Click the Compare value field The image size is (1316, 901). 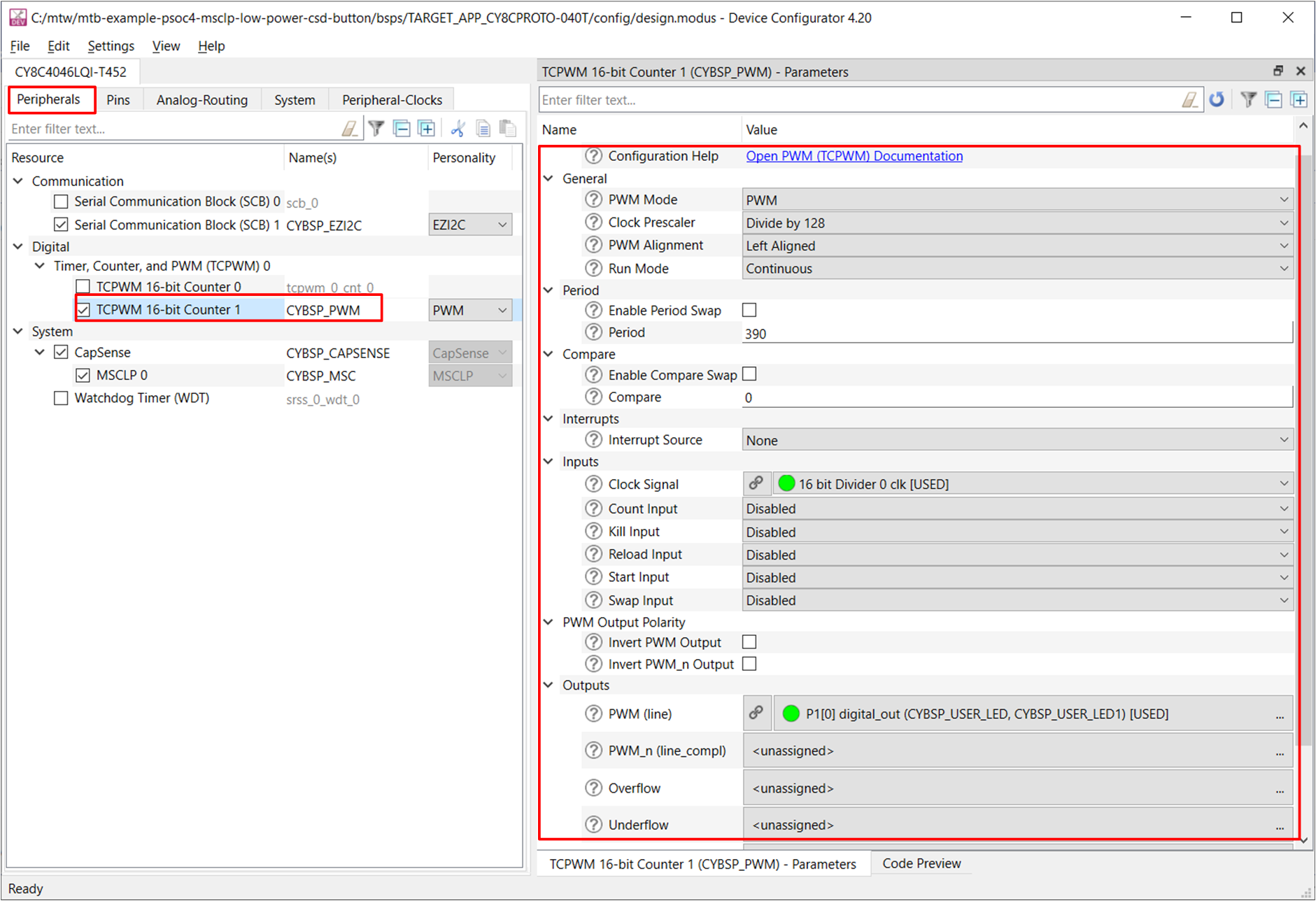(1017, 397)
